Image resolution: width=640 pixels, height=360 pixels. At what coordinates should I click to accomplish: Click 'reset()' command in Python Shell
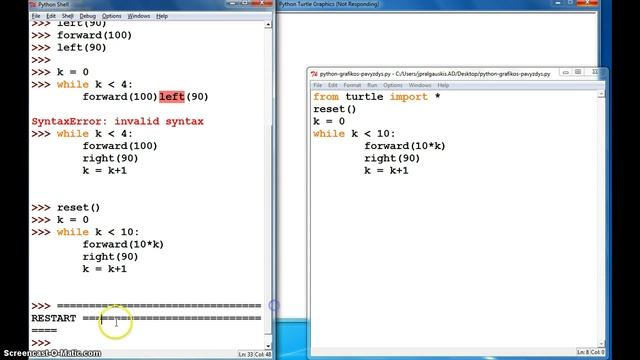coord(78,207)
